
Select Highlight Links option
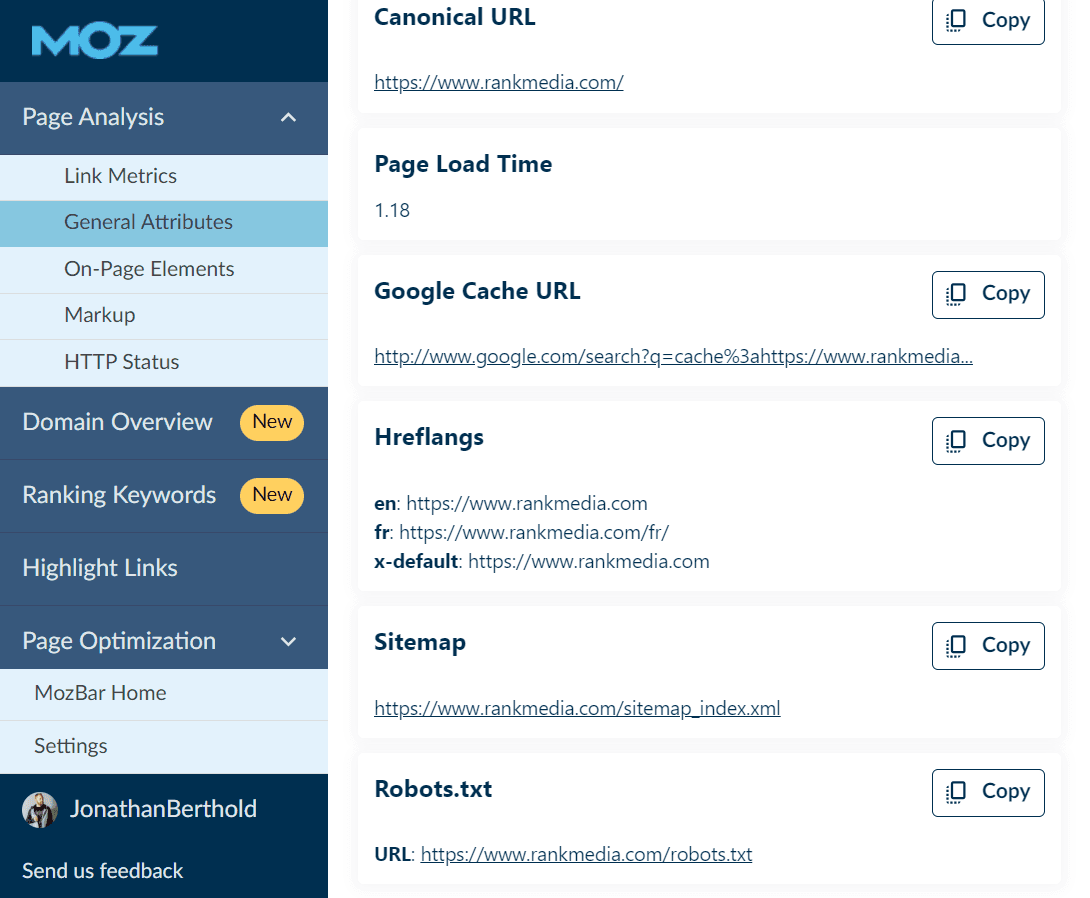coord(100,568)
